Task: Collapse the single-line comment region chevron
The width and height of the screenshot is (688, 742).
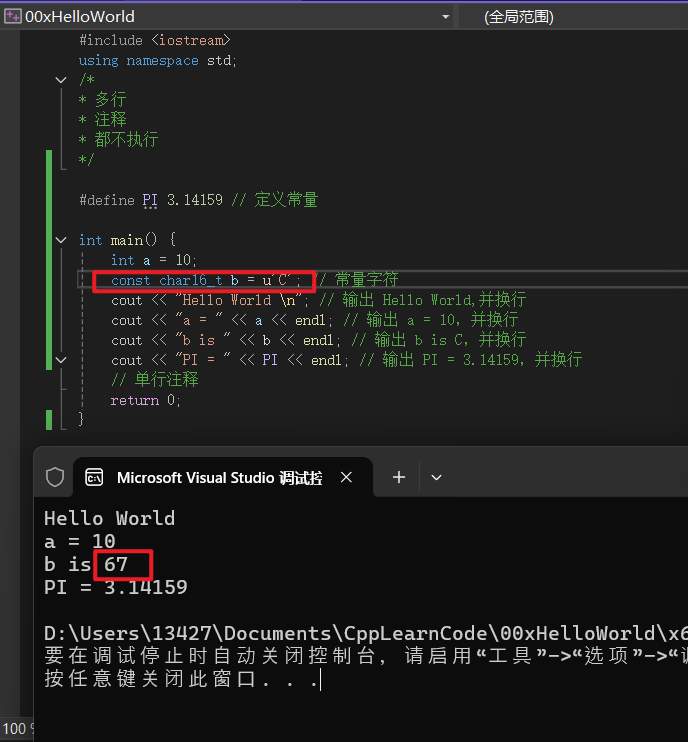Action: (x=61, y=360)
